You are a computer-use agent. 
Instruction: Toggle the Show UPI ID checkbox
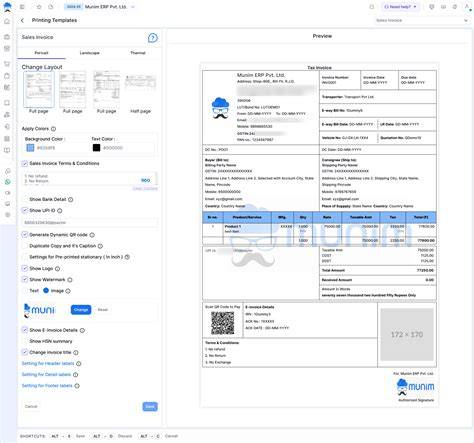(25, 210)
